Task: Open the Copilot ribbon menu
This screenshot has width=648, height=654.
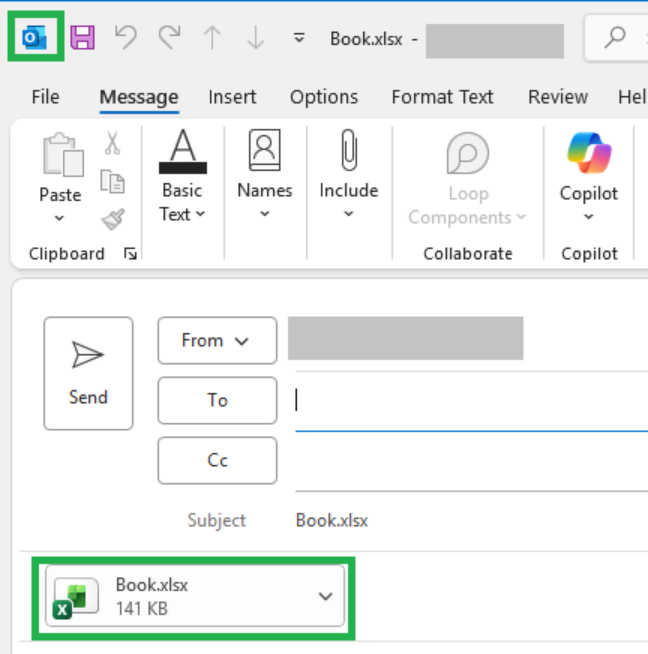Action: (x=588, y=177)
